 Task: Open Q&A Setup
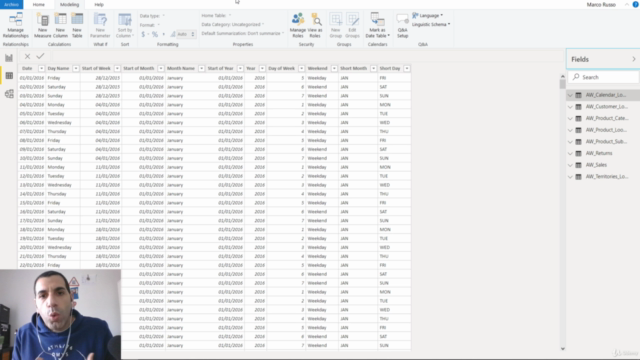click(x=402, y=25)
